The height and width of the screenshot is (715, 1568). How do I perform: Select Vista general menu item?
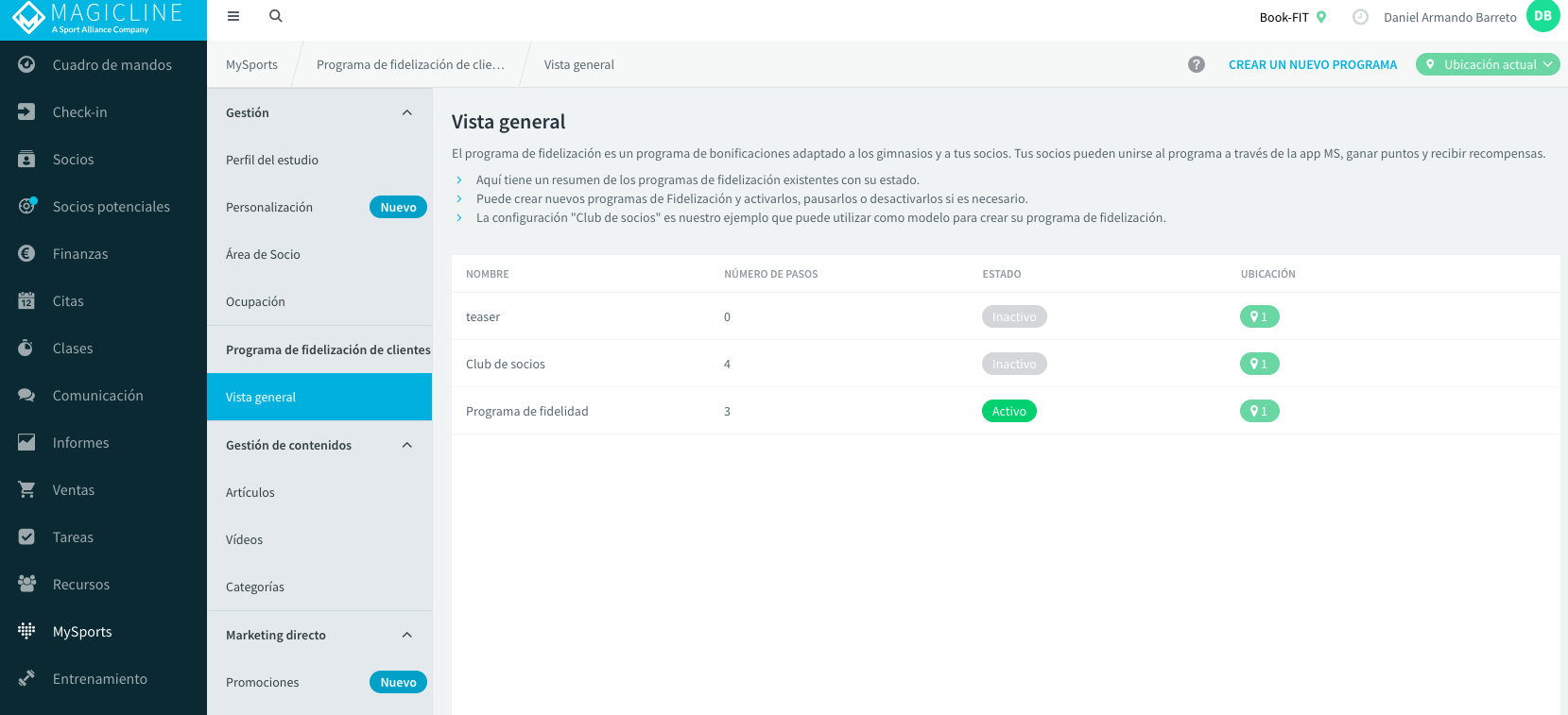[319, 397]
